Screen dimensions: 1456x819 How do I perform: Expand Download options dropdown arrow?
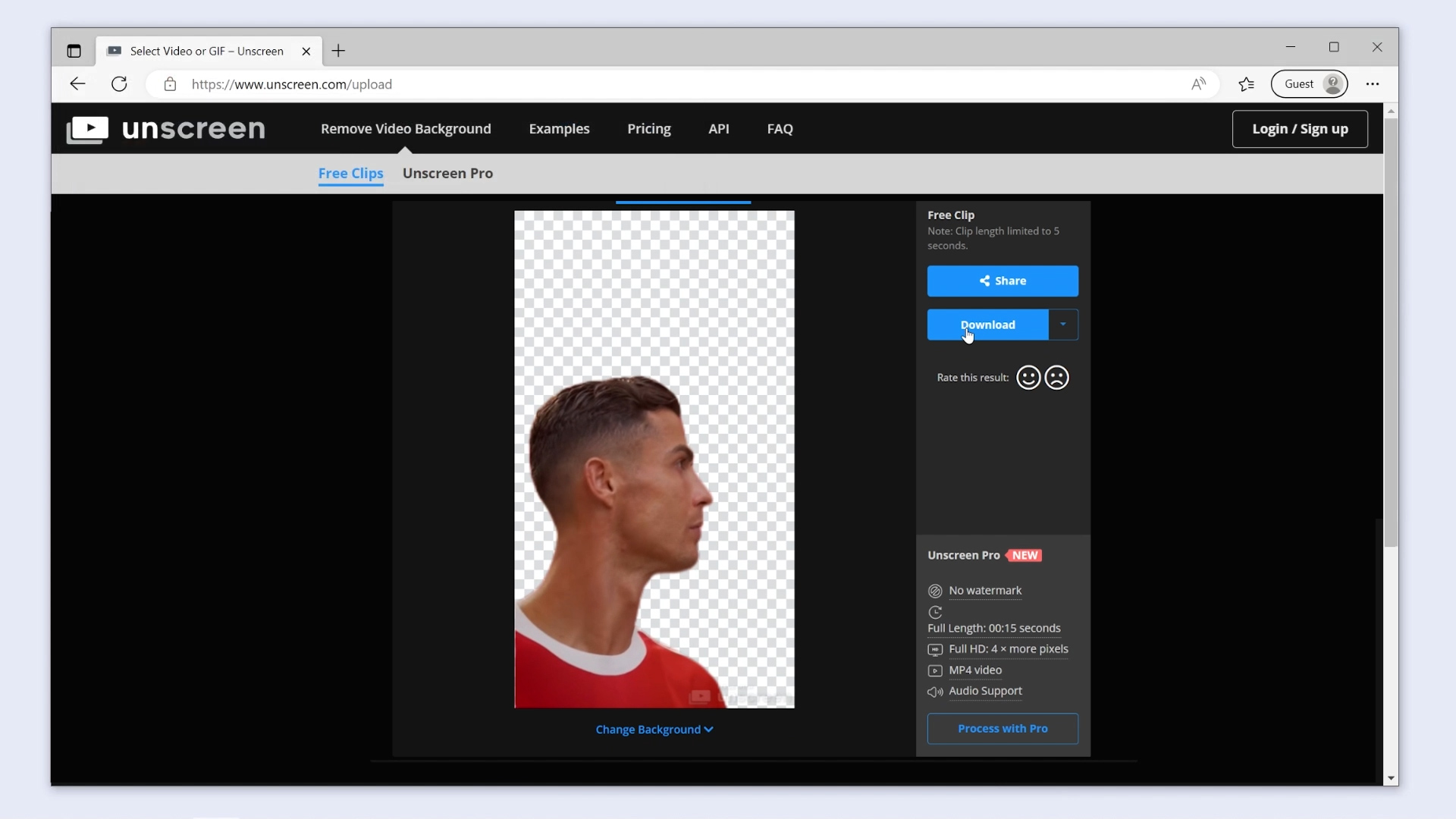tap(1063, 325)
